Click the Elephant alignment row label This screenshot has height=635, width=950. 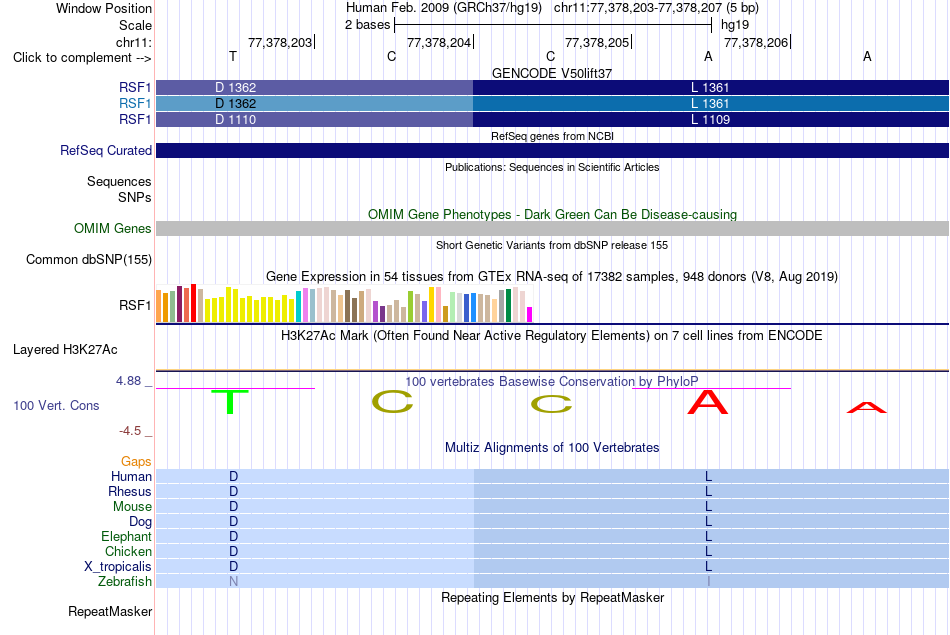point(127,536)
